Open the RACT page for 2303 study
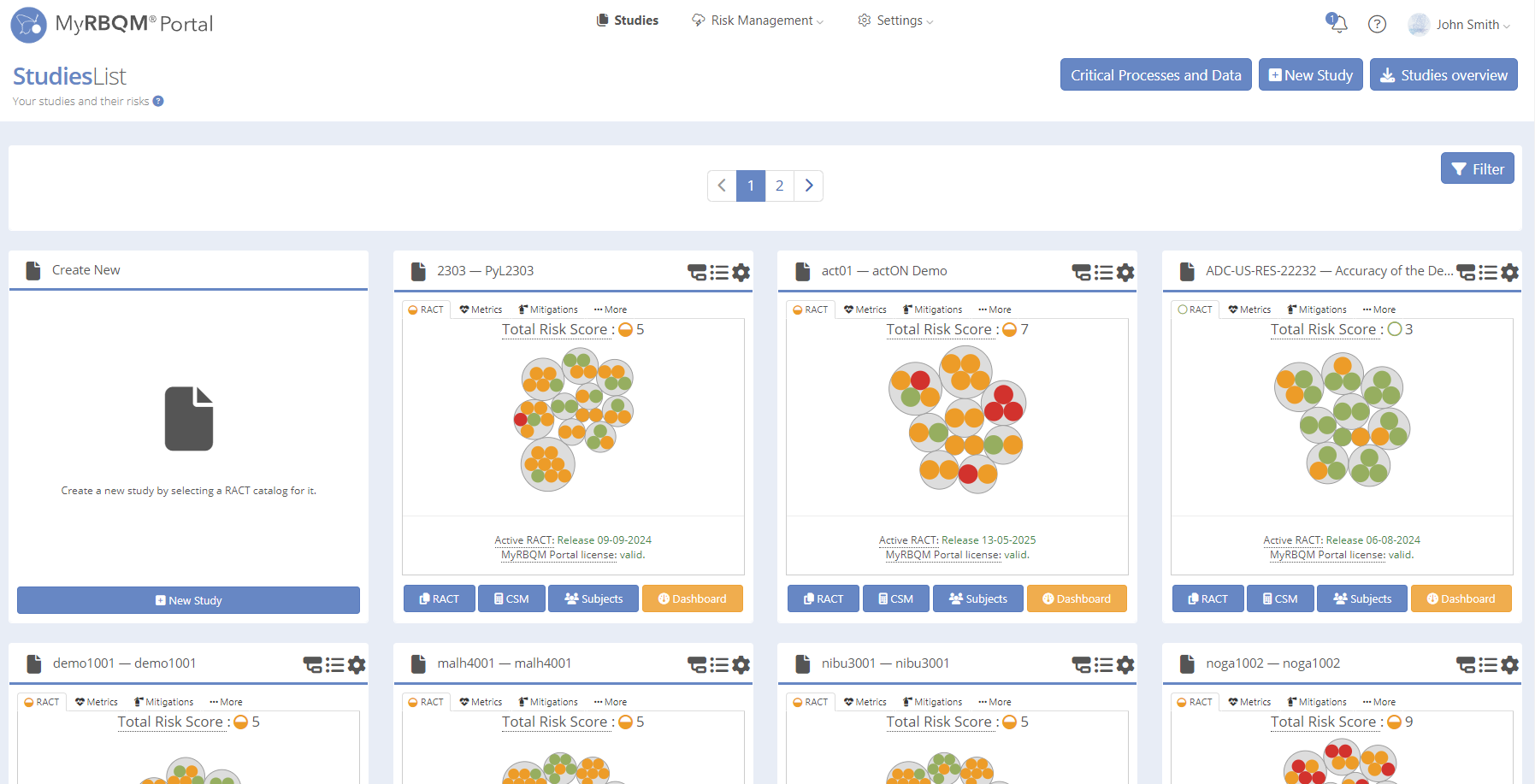 439,598
